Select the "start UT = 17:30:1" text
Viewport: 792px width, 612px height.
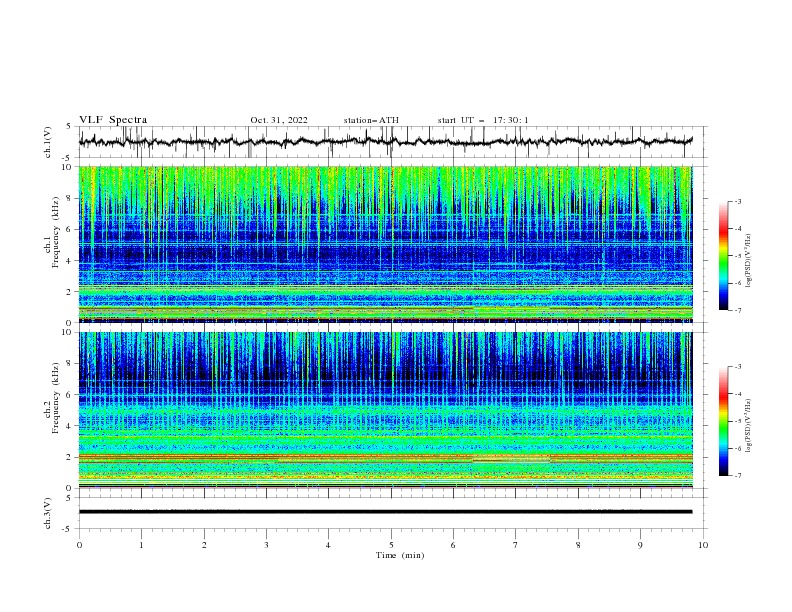[x=483, y=120]
